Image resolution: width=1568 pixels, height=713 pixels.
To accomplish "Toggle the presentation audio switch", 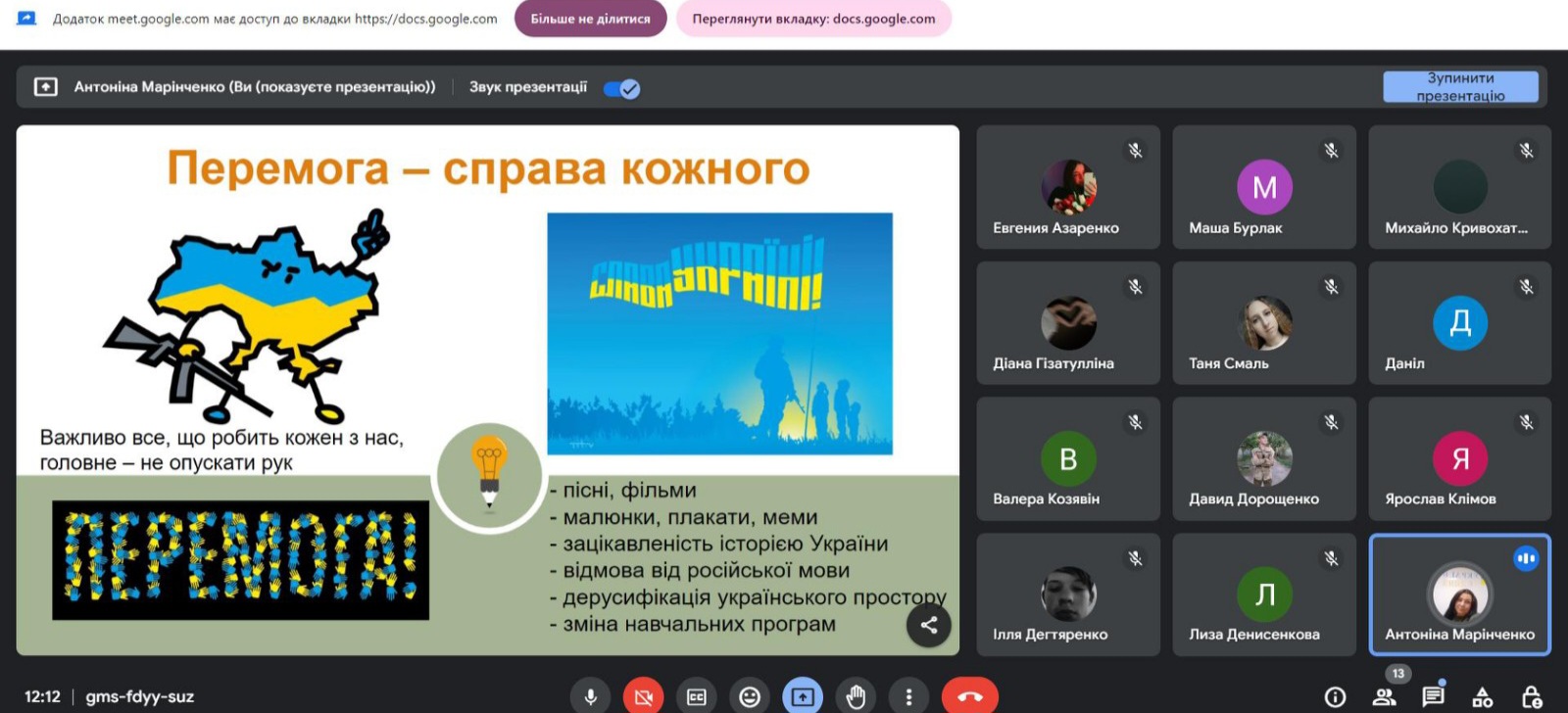I will [621, 89].
